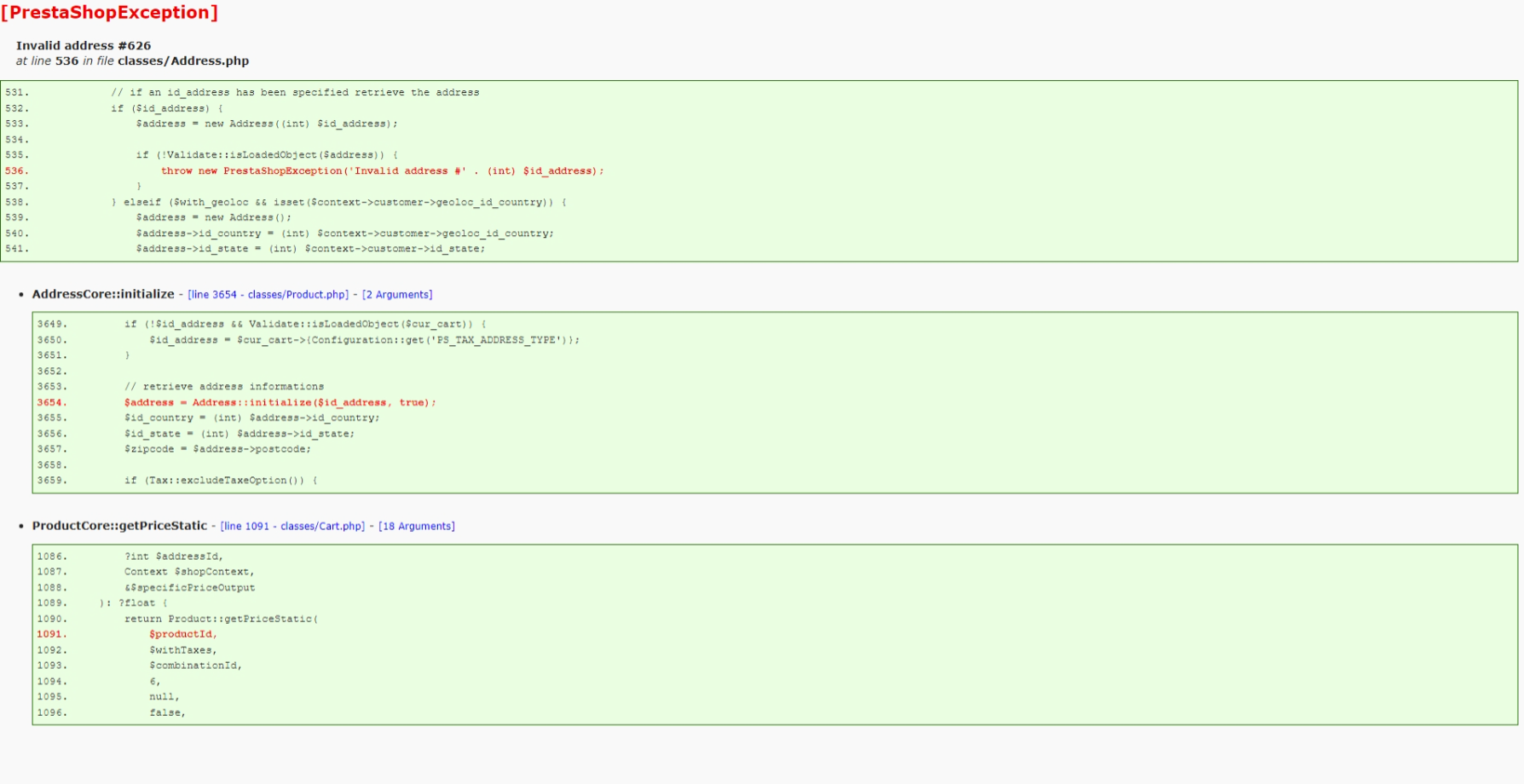
Task: Open the line 3654 classes/Product.php link
Action: click(268, 295)
